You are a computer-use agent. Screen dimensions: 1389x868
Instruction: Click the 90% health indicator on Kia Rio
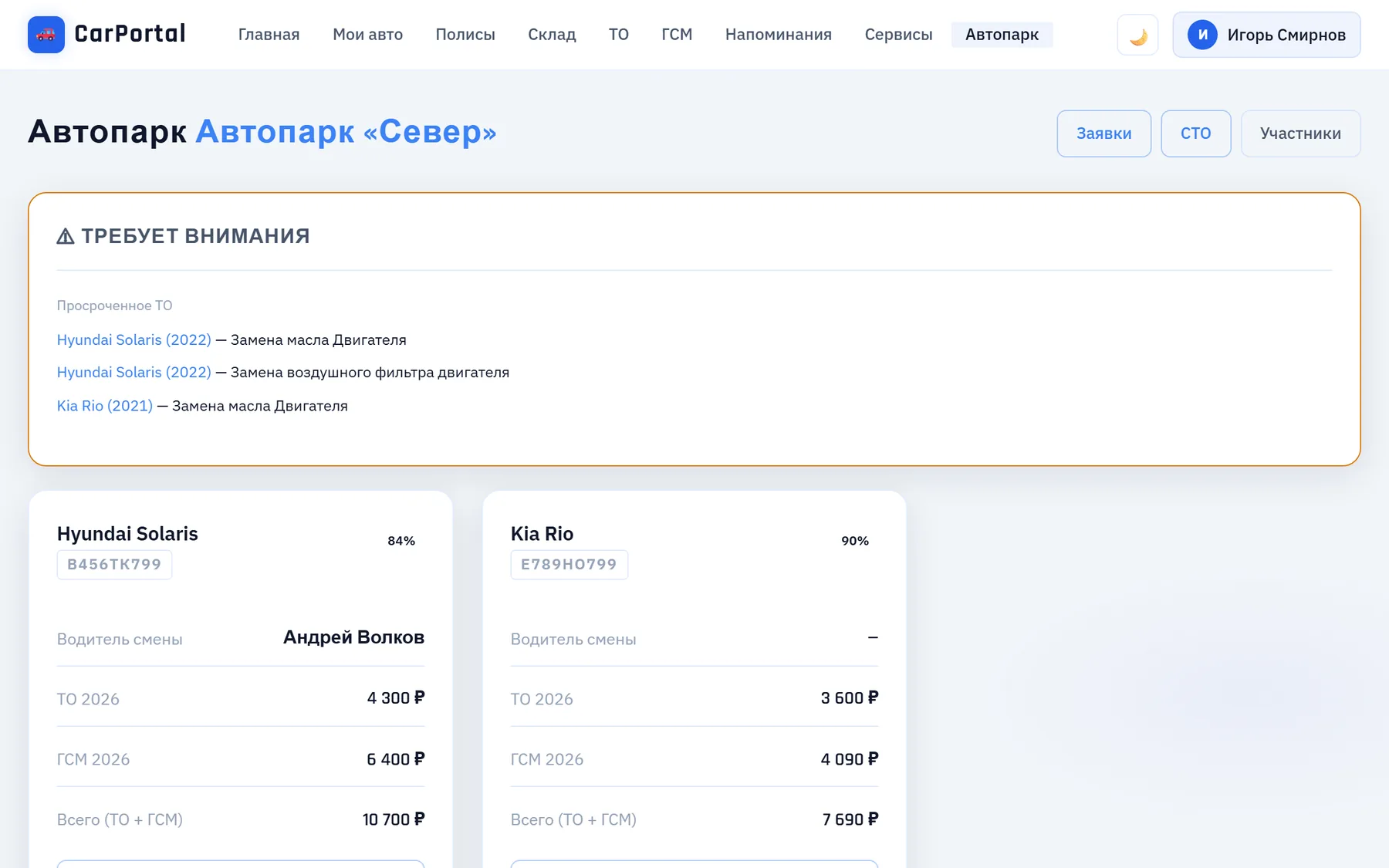point(855,541)
